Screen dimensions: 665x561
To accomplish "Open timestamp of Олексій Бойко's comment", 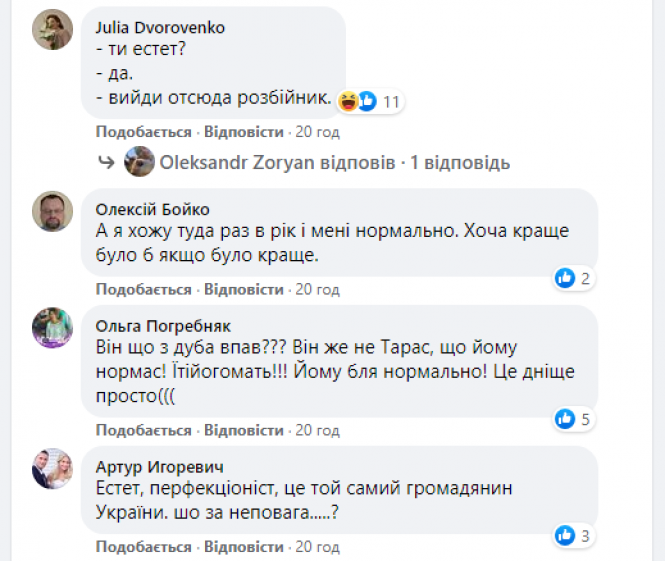I will (x=318, y=290).
